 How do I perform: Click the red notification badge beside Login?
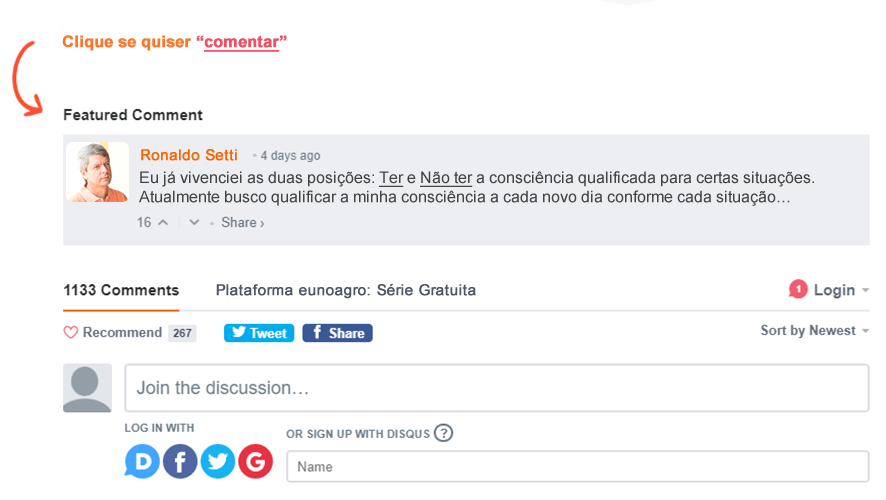coord(798,289)
